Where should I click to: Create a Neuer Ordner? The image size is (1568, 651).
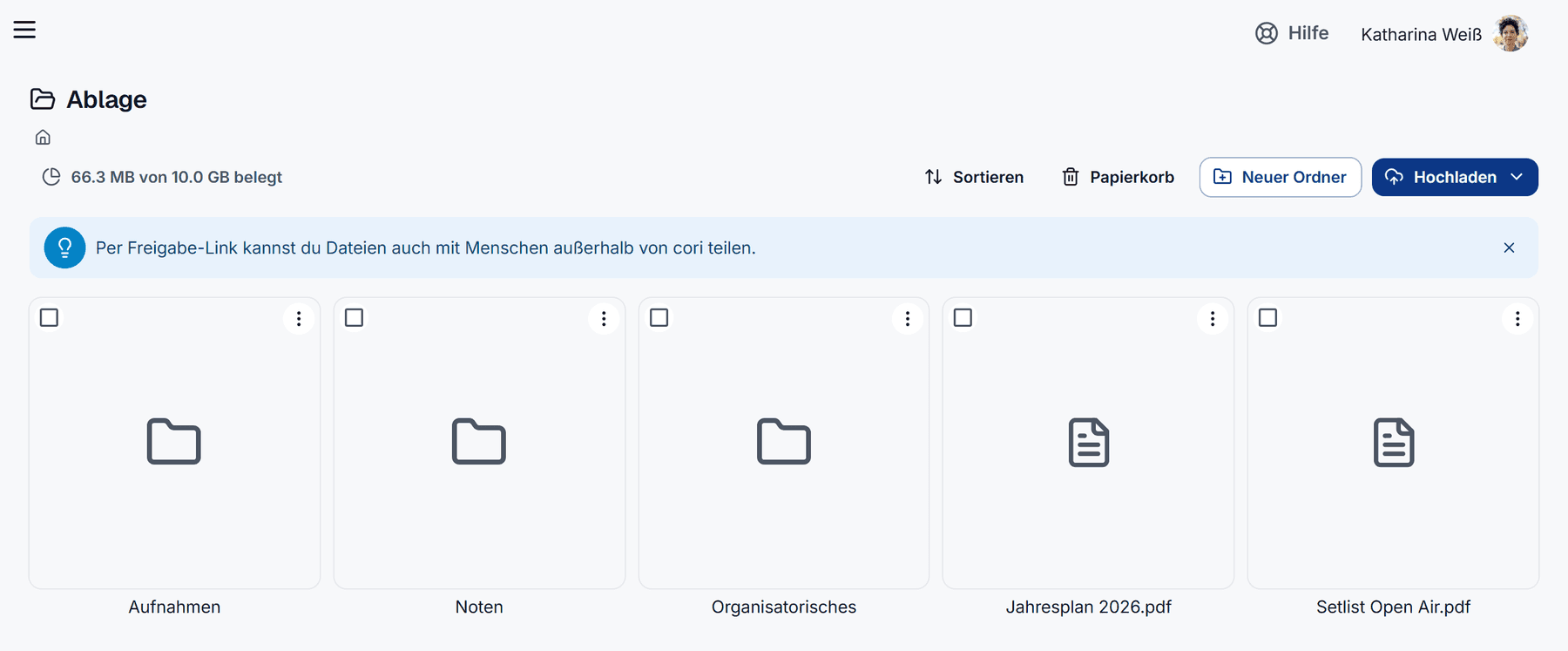coord(1281,177)
